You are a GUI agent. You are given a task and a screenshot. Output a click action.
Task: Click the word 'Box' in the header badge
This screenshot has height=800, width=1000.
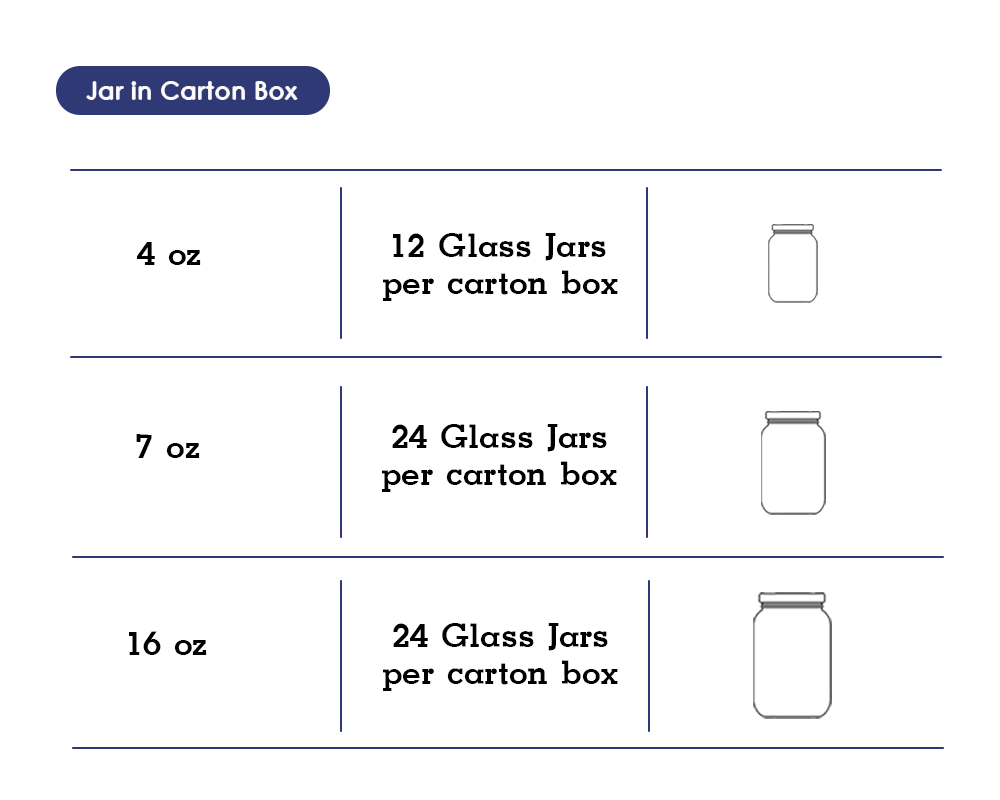pos(276,91)
